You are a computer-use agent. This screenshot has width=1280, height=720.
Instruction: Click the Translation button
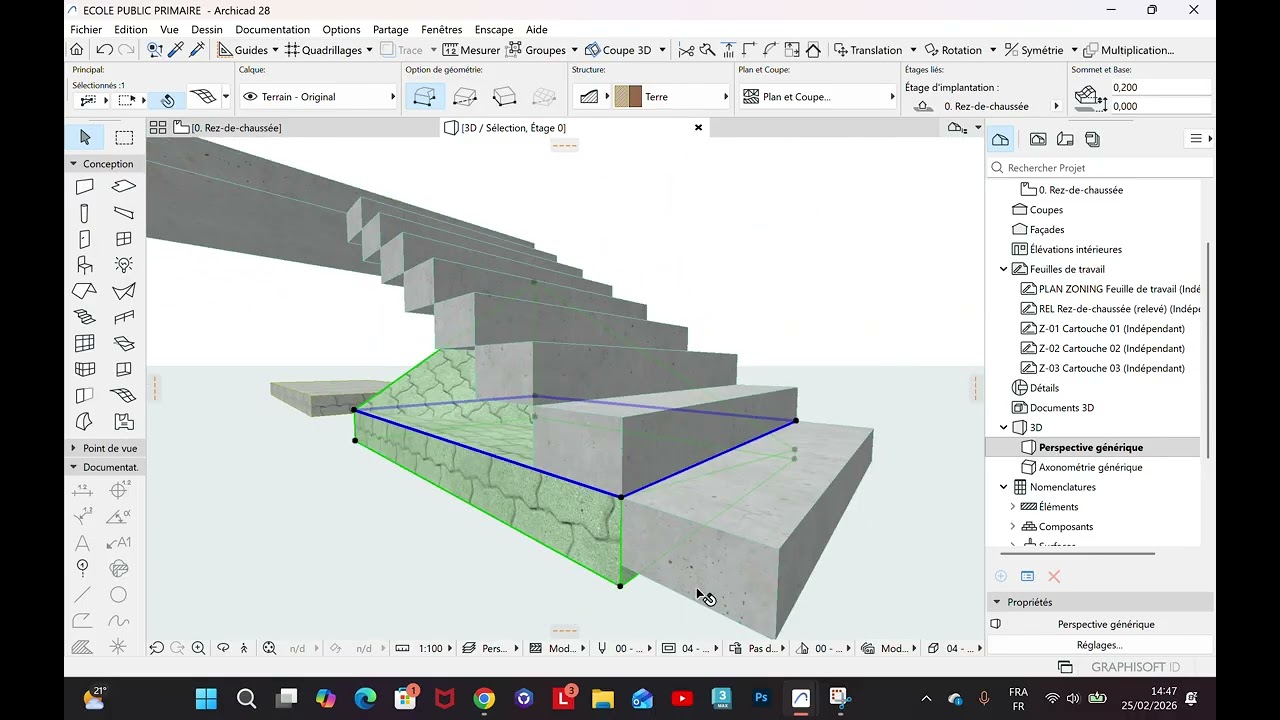point(868,50)
